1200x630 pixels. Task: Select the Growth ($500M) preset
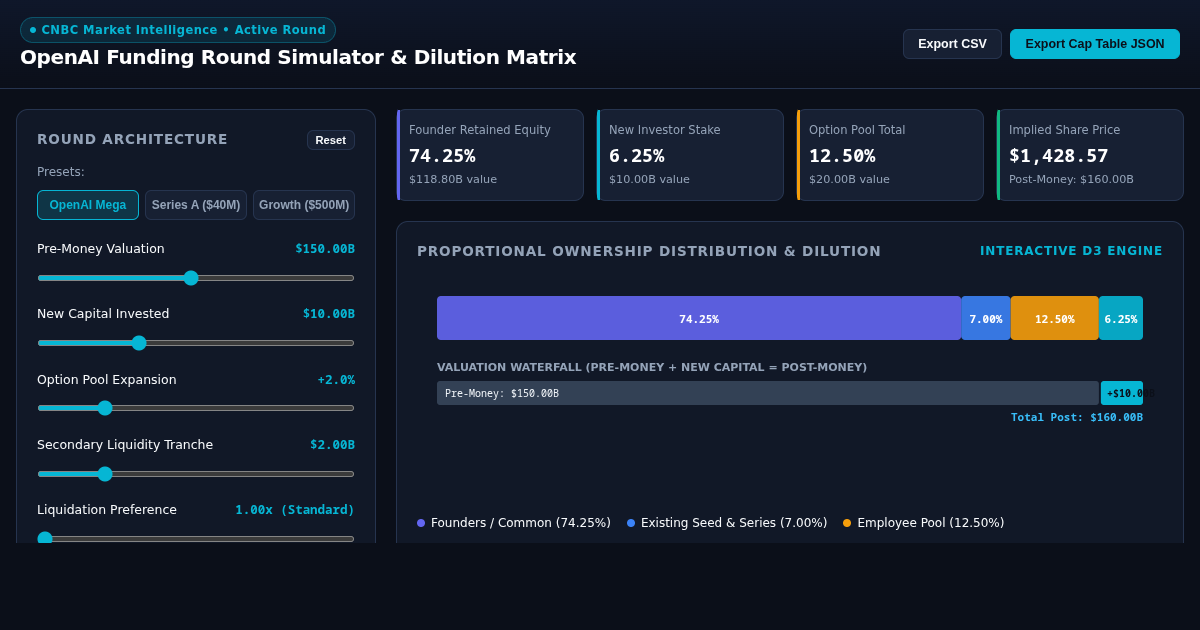304,205
